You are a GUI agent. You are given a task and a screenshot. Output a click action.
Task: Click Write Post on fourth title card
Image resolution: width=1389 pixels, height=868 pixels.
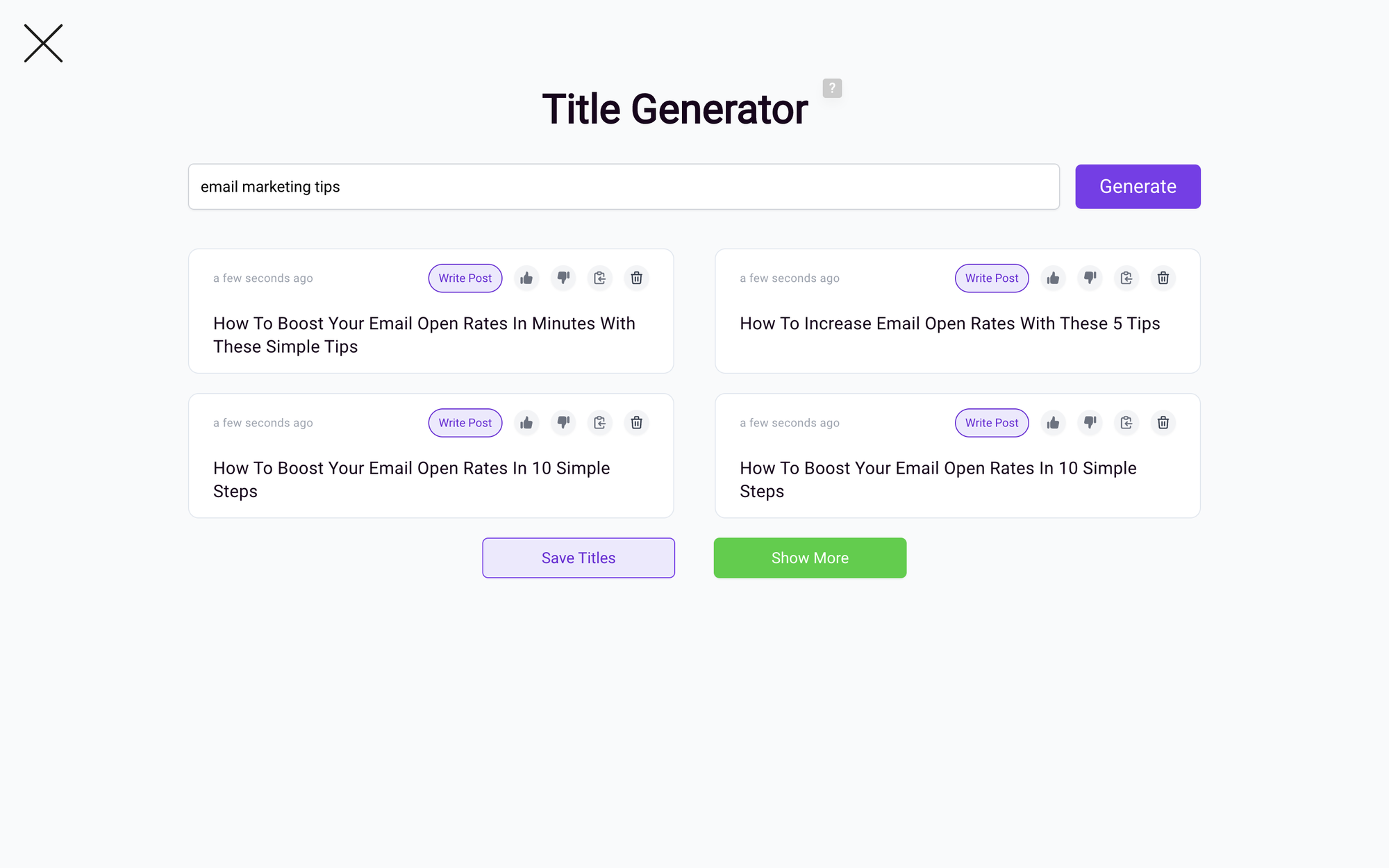[991, 423]
